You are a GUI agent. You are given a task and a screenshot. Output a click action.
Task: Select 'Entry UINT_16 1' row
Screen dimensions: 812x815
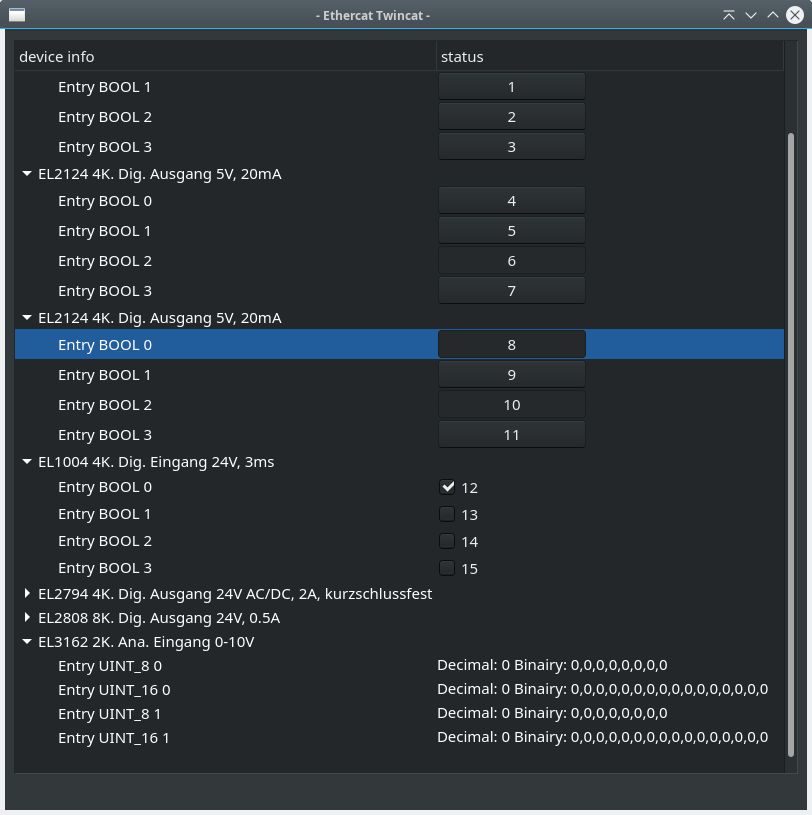(x=399, y=737)
